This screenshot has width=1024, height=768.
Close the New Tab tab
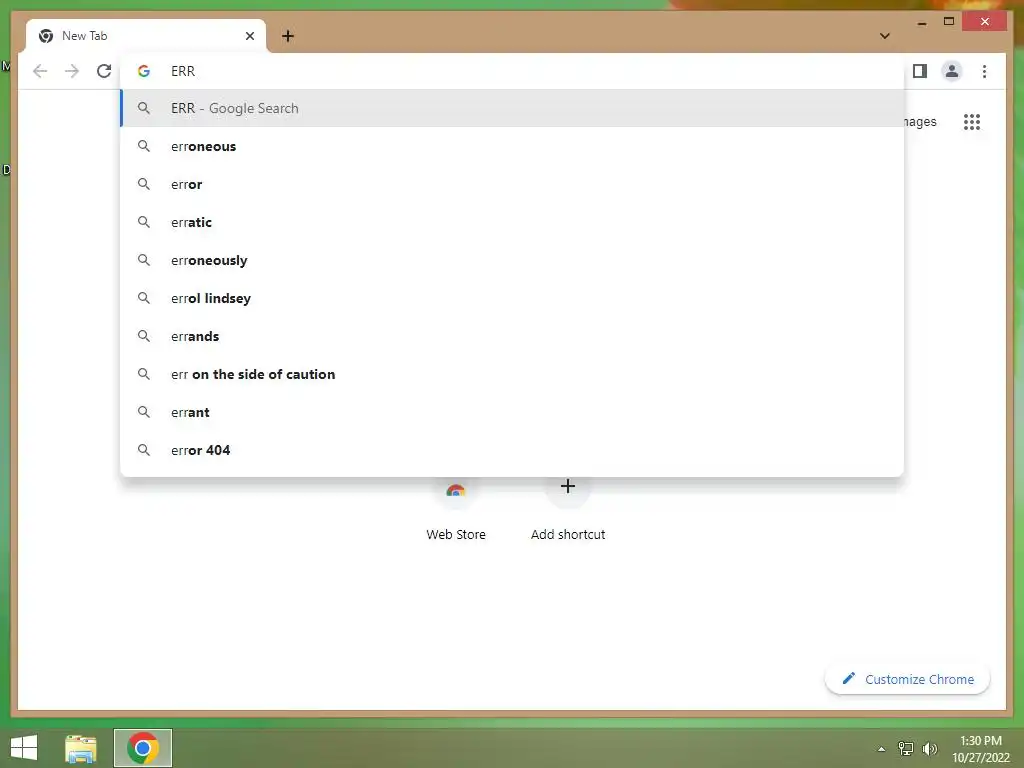coord(249,36)
